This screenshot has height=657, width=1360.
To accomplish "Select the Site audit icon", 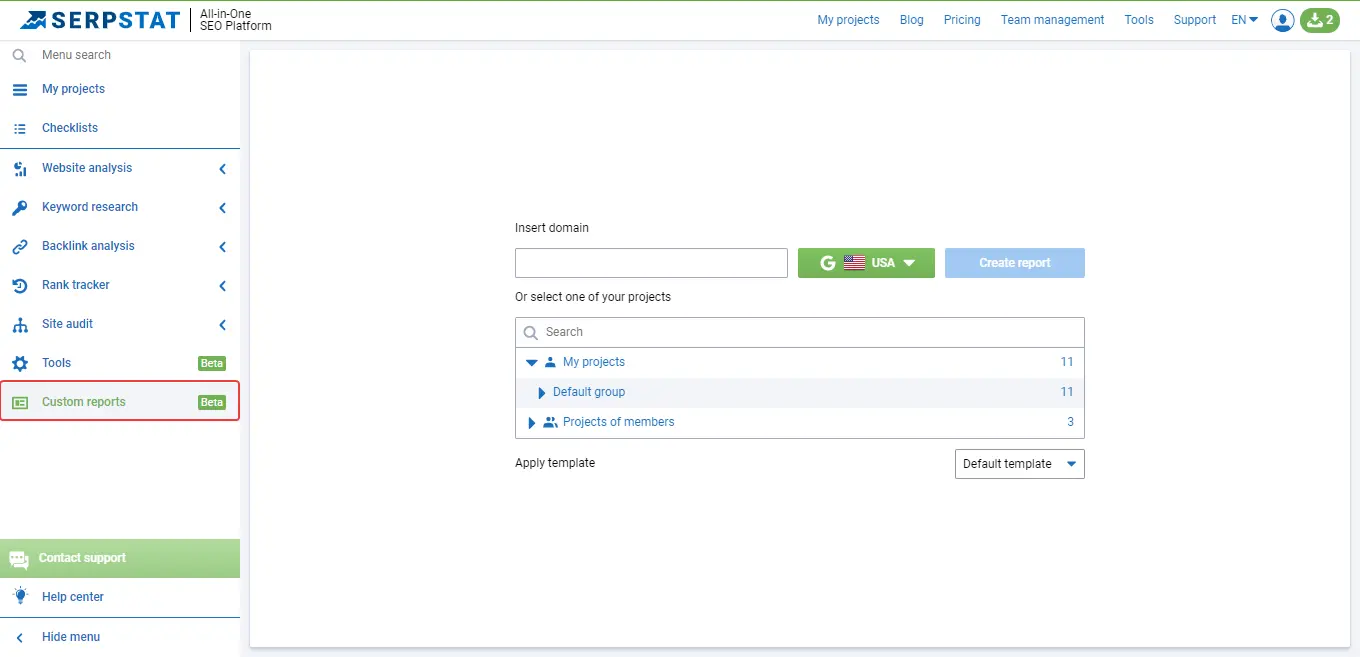I will click(x=20, y=324).
